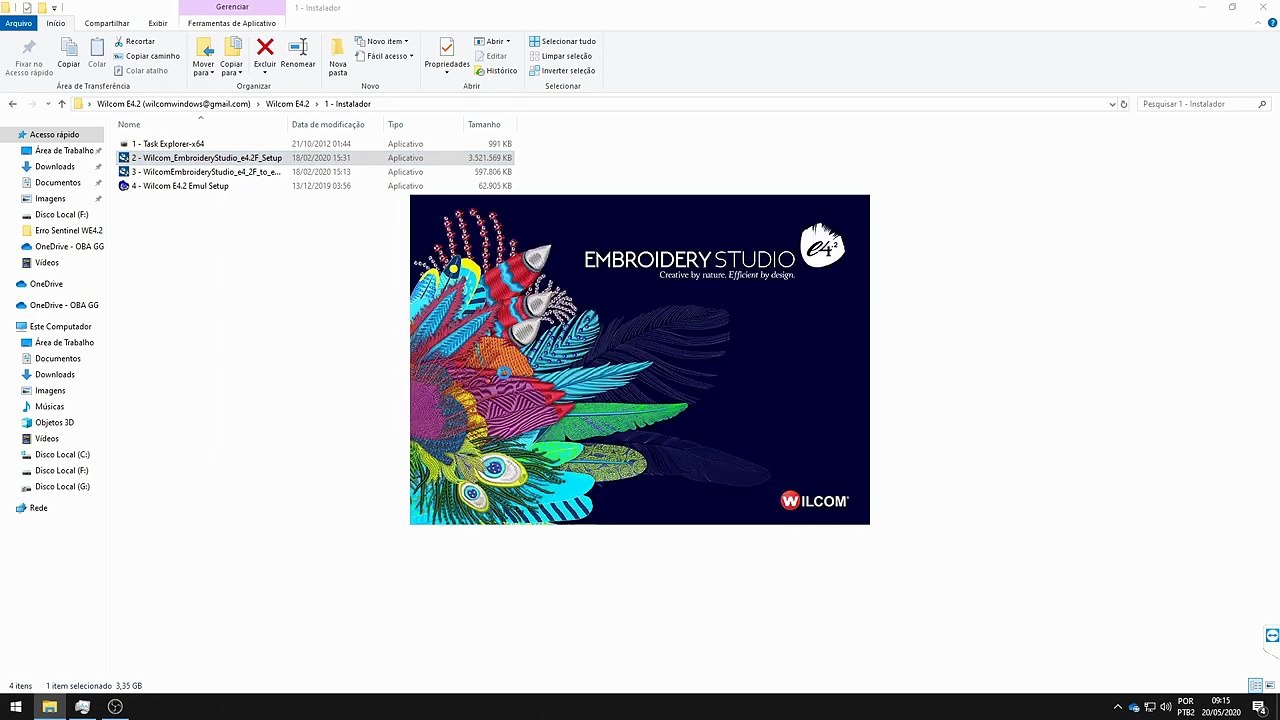1280x720 pixels.
Task: Switch to the Início ribbon tab
Action: pyautogui.click(x=55, y=23)
